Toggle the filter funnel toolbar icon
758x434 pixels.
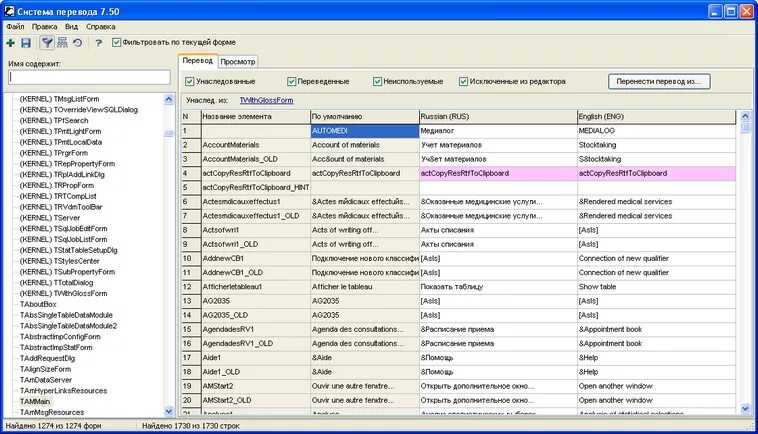(x=46, y=43)
